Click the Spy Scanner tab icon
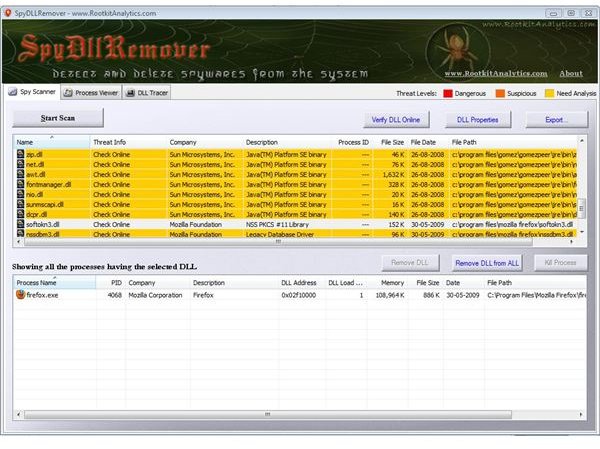The width and height of the screenshot is (600, 449). coord(13,92)
